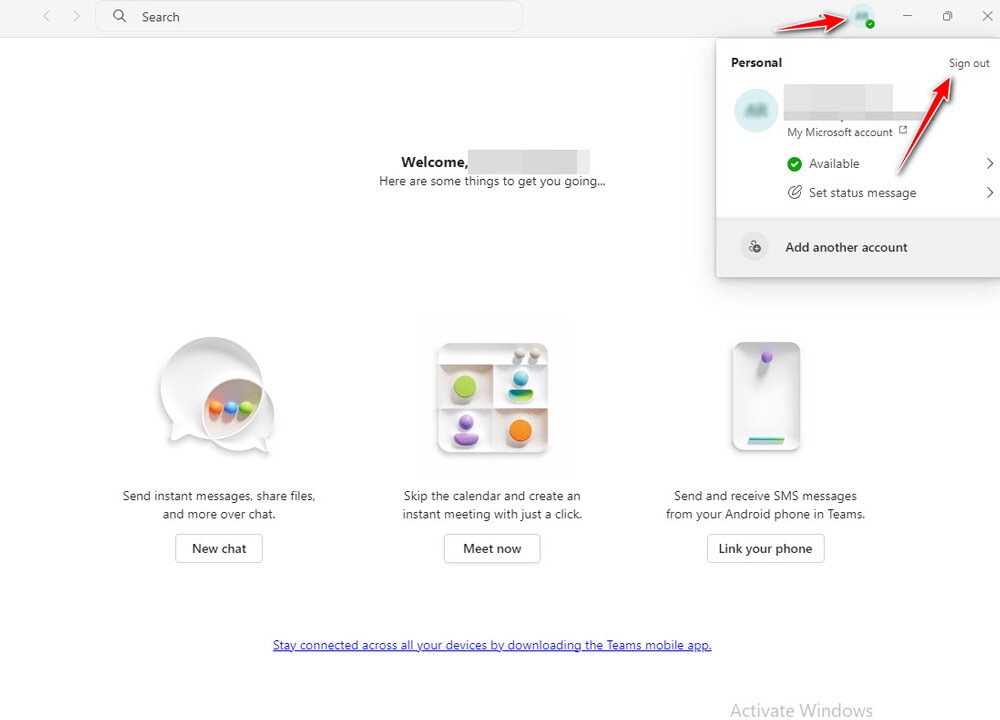Image resolution: width=1000 pixels, height=720 pixels.
Task: Click the chat bubbles illustration
Action: (x=217, y=395)
